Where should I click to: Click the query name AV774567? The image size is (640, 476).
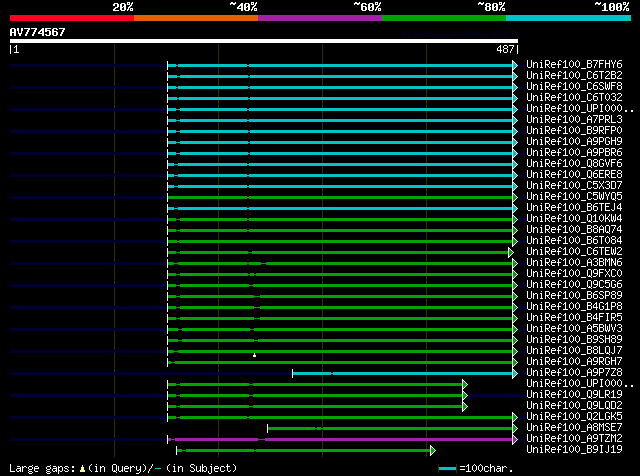pyautogui.click(x=37, y=32)
